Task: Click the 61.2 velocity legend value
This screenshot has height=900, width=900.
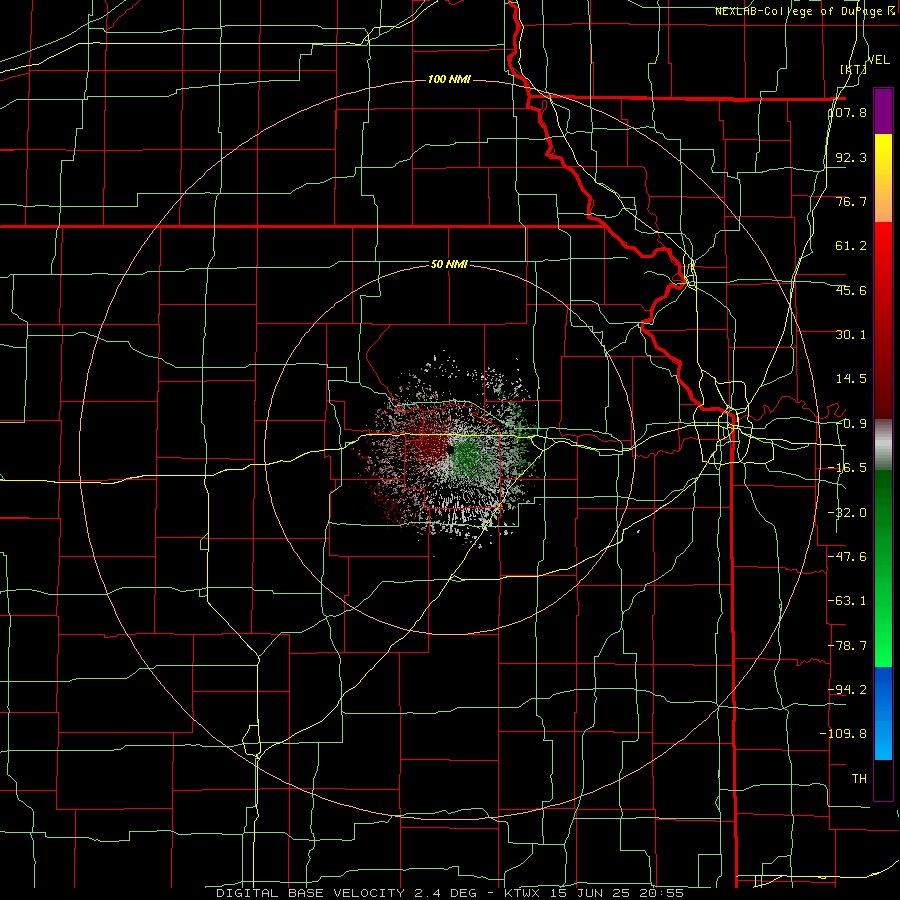Action: (851, 246)
